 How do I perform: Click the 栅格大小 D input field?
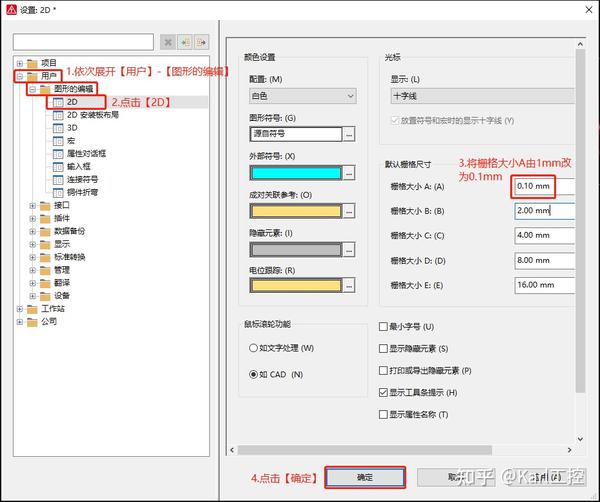(x=545, y=261)
